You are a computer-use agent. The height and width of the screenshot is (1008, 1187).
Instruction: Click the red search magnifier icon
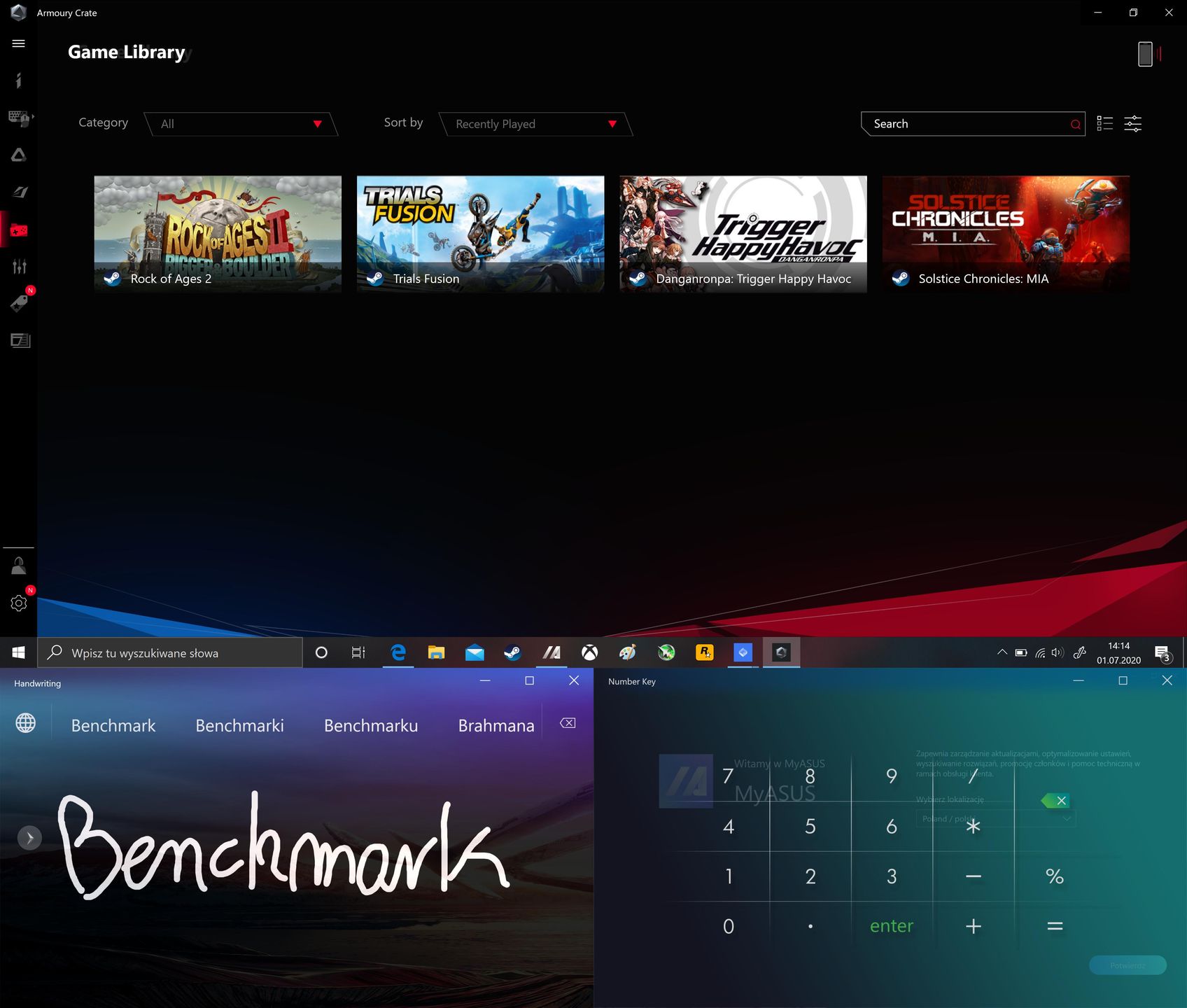click(x=1075, y=125)
